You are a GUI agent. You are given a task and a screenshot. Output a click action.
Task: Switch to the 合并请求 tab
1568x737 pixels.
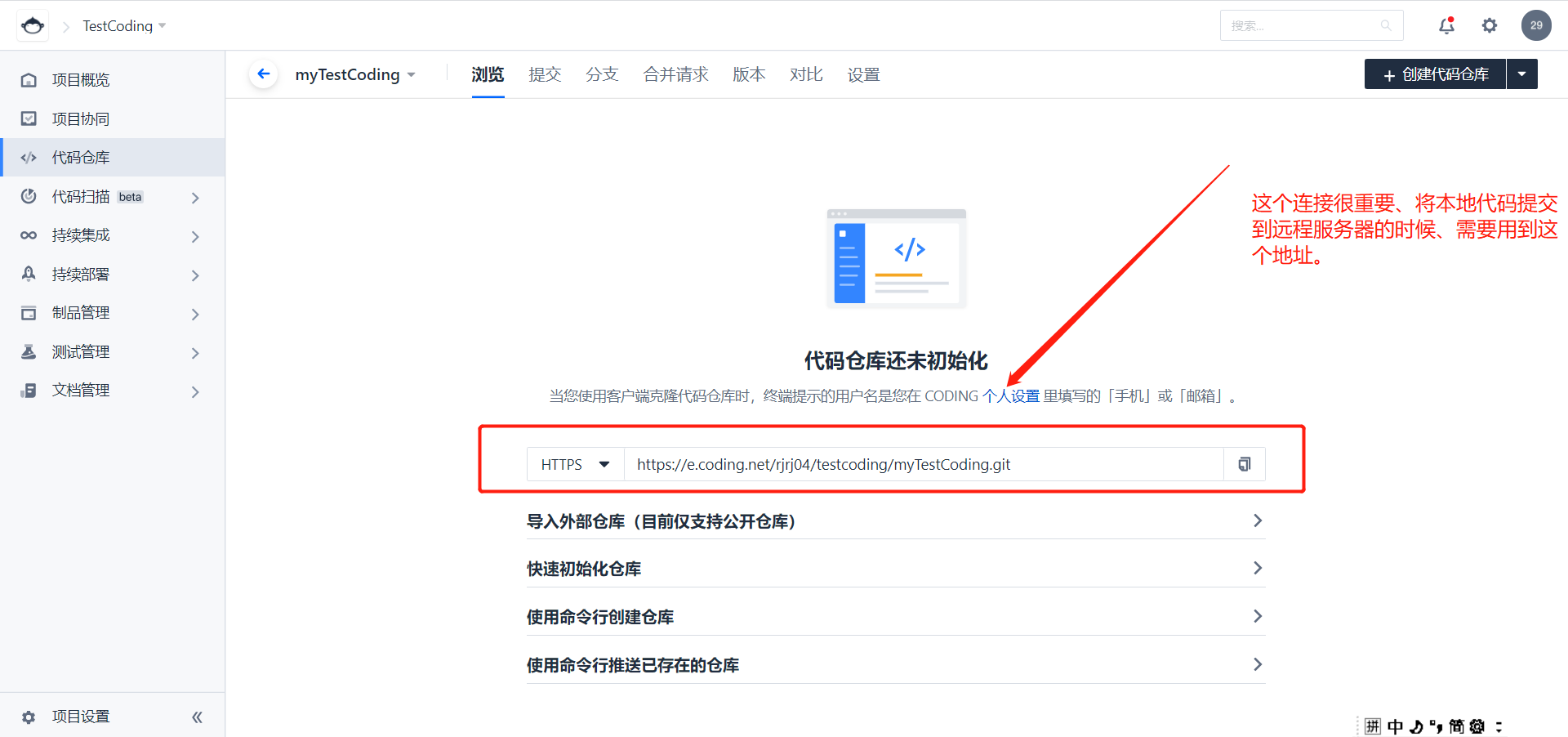[675, 74]
